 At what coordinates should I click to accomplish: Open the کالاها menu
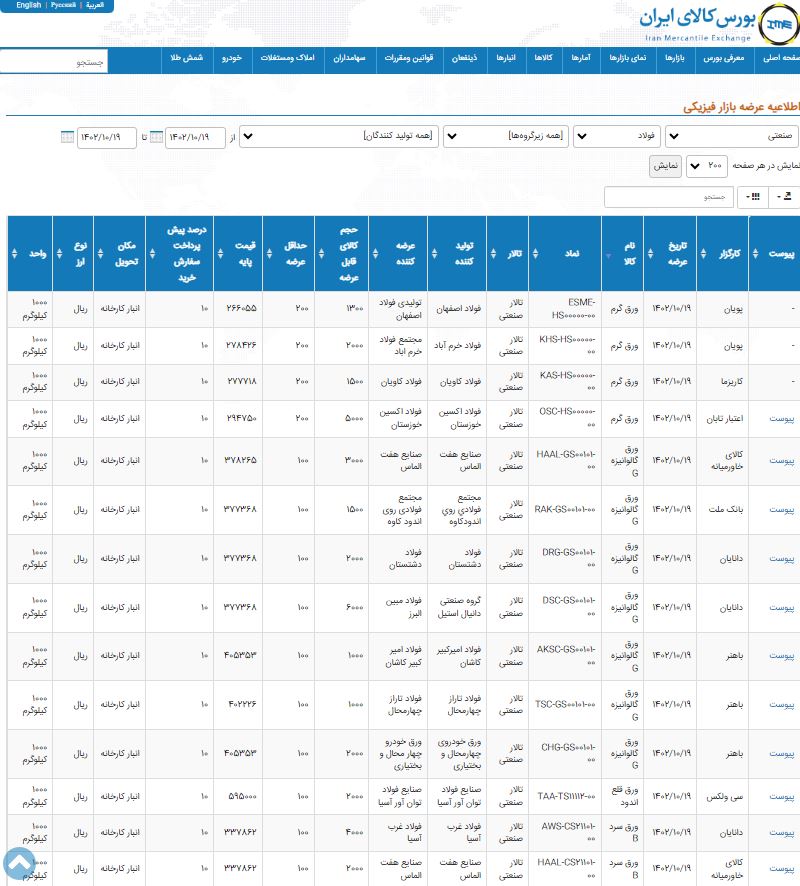point(544,58)
